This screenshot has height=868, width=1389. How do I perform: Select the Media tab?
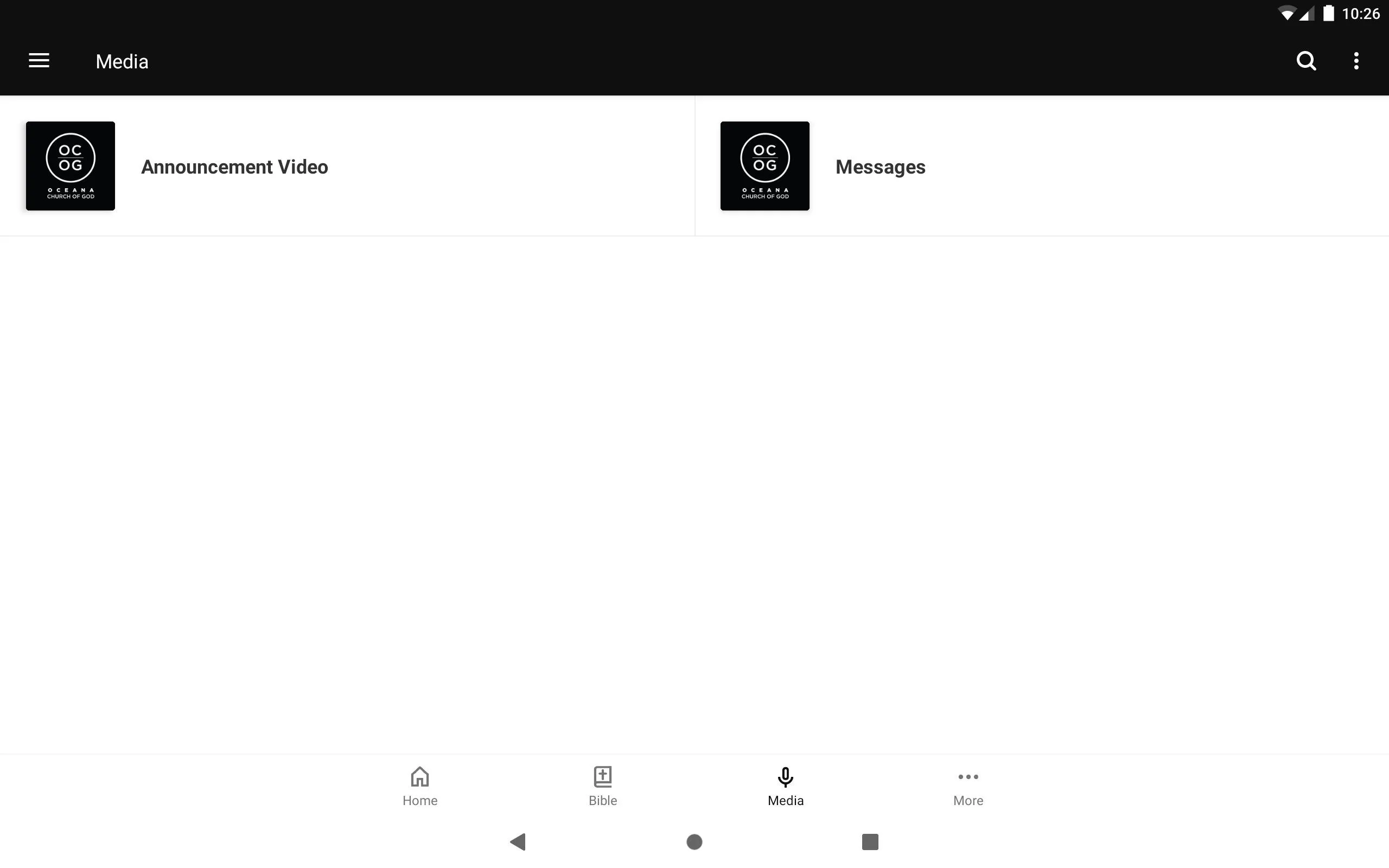tap(785, 785)
